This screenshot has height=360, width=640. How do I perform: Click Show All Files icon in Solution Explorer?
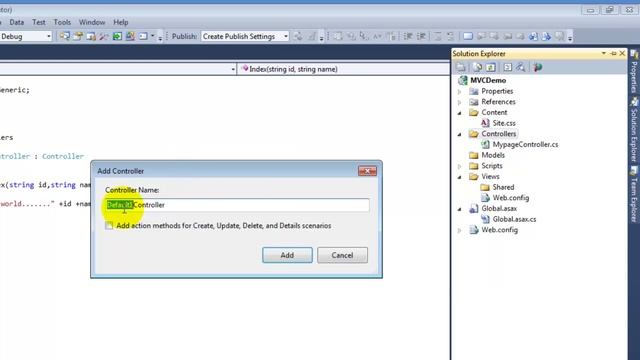pyautogui.click(x=477, y=67)
